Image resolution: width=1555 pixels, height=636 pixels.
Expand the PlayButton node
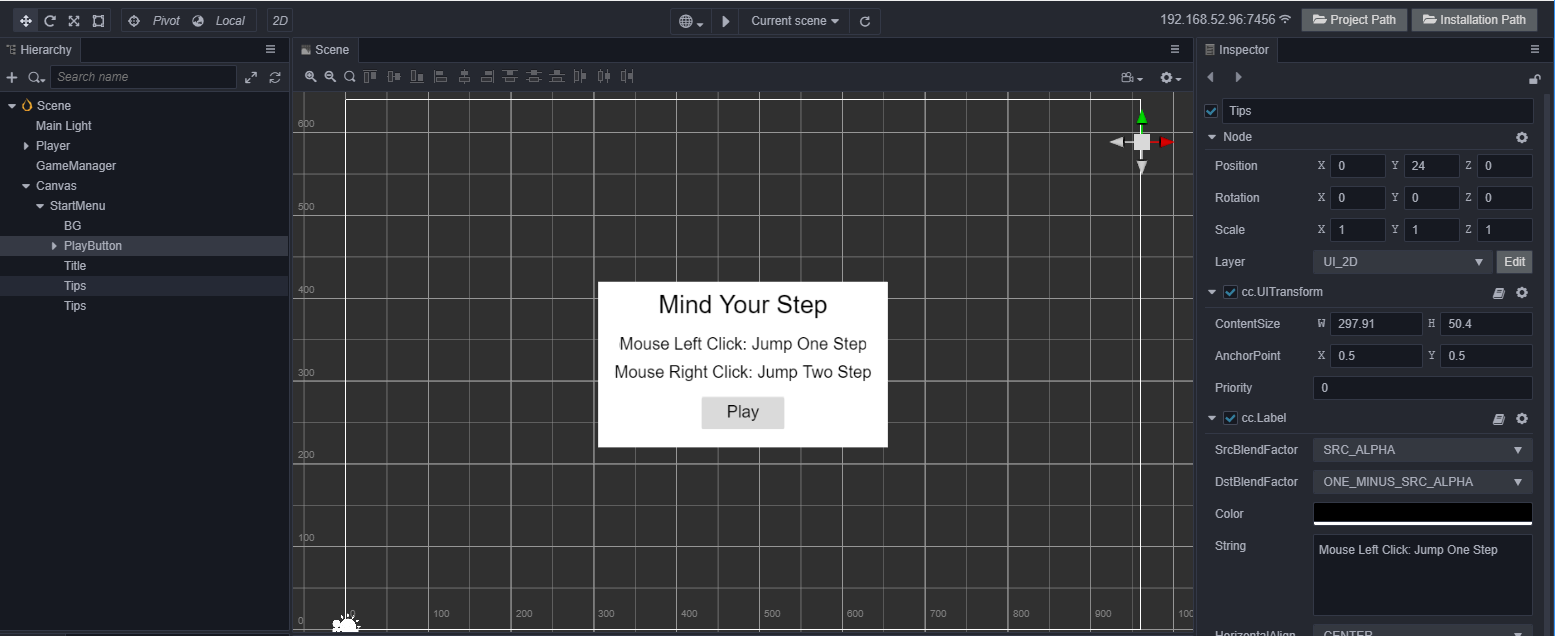tap(54, 246)
